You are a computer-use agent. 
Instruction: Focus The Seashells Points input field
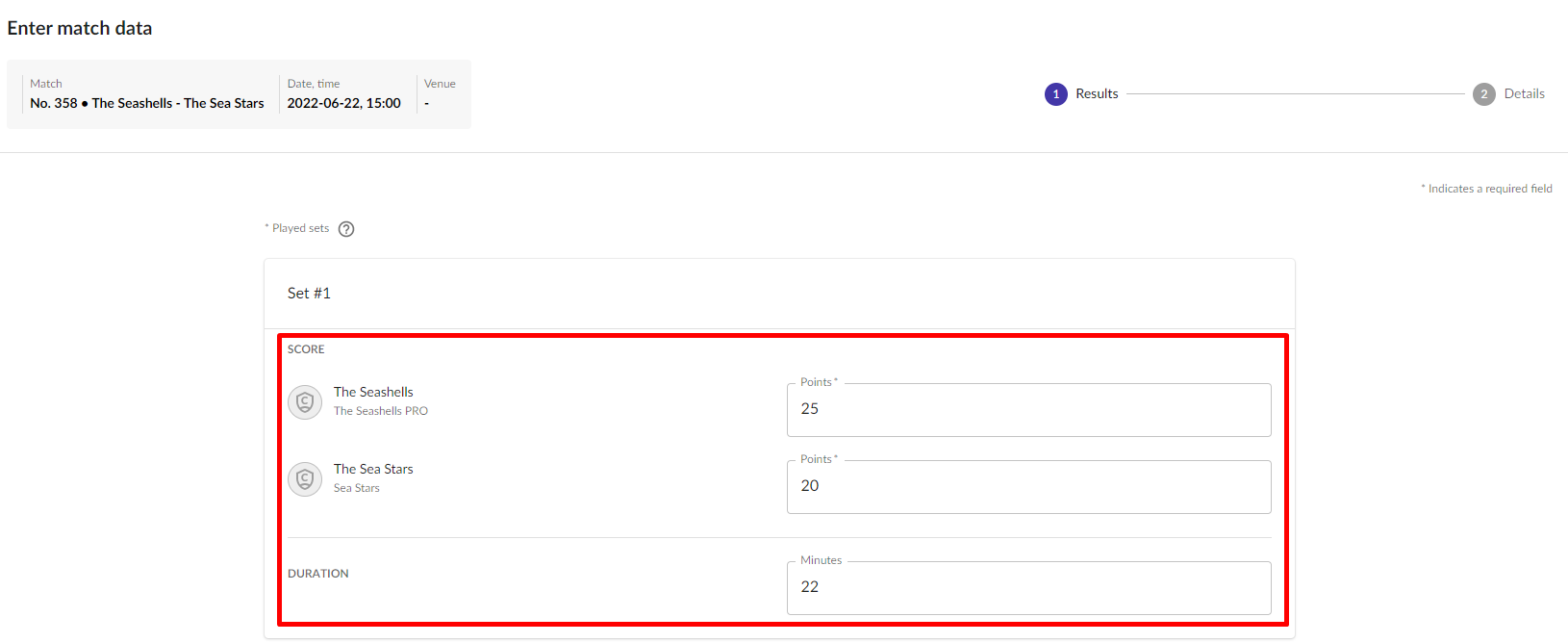[x=1027, y=410]
